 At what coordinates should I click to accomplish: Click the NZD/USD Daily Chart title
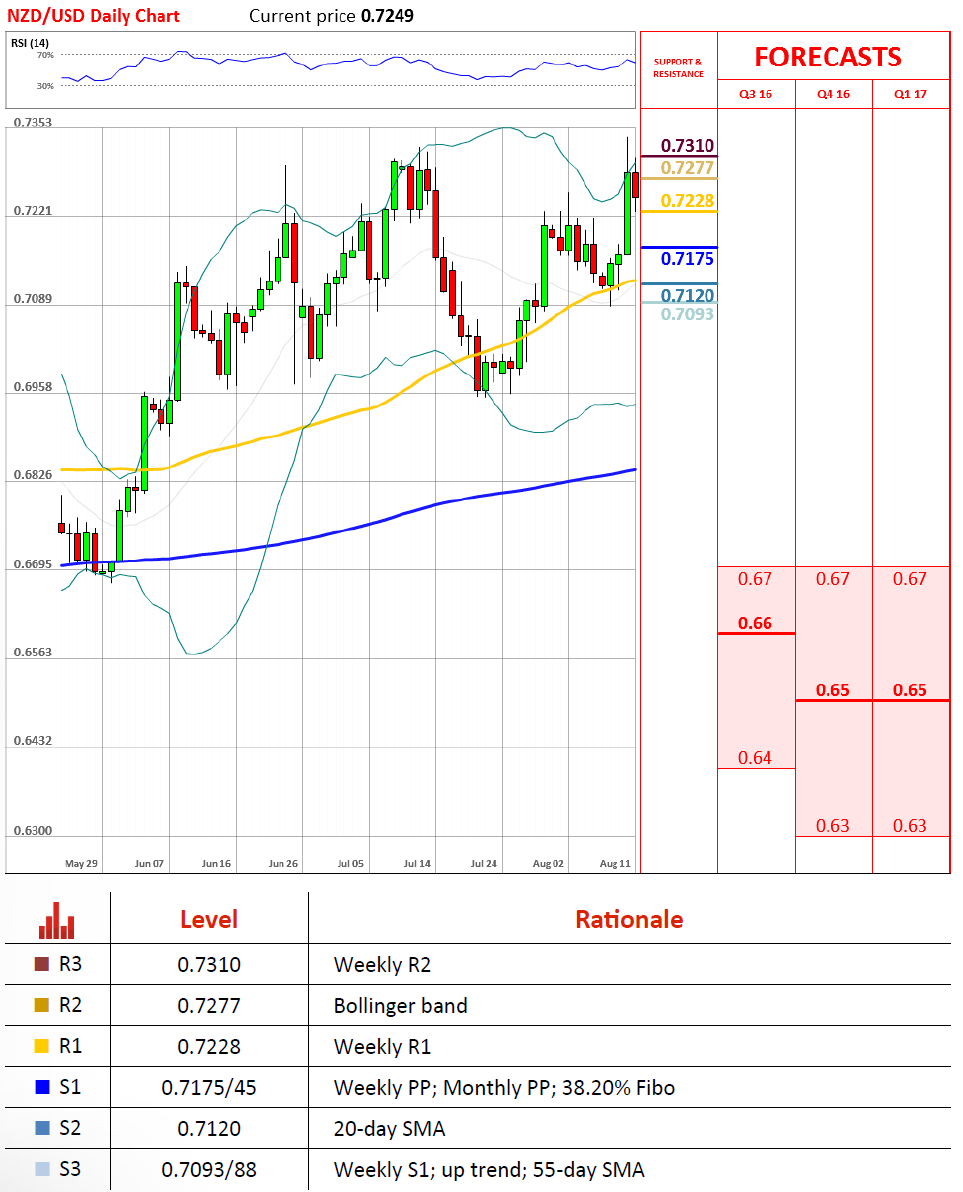(x=93, y=16)
